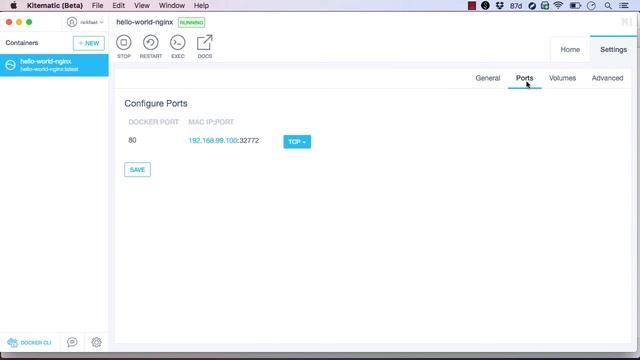Click the hello-world-nginx title
The height and width of the screenshot is (360, 640).
coord(144,22)
